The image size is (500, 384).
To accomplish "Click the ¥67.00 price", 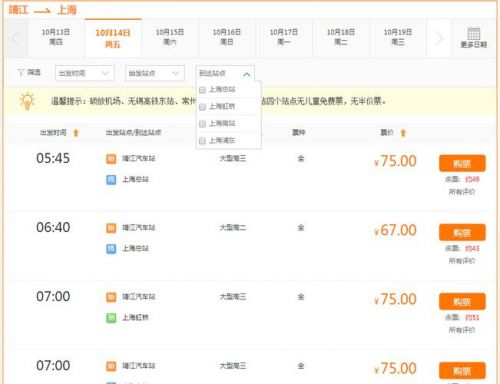I will click(395, 230).
